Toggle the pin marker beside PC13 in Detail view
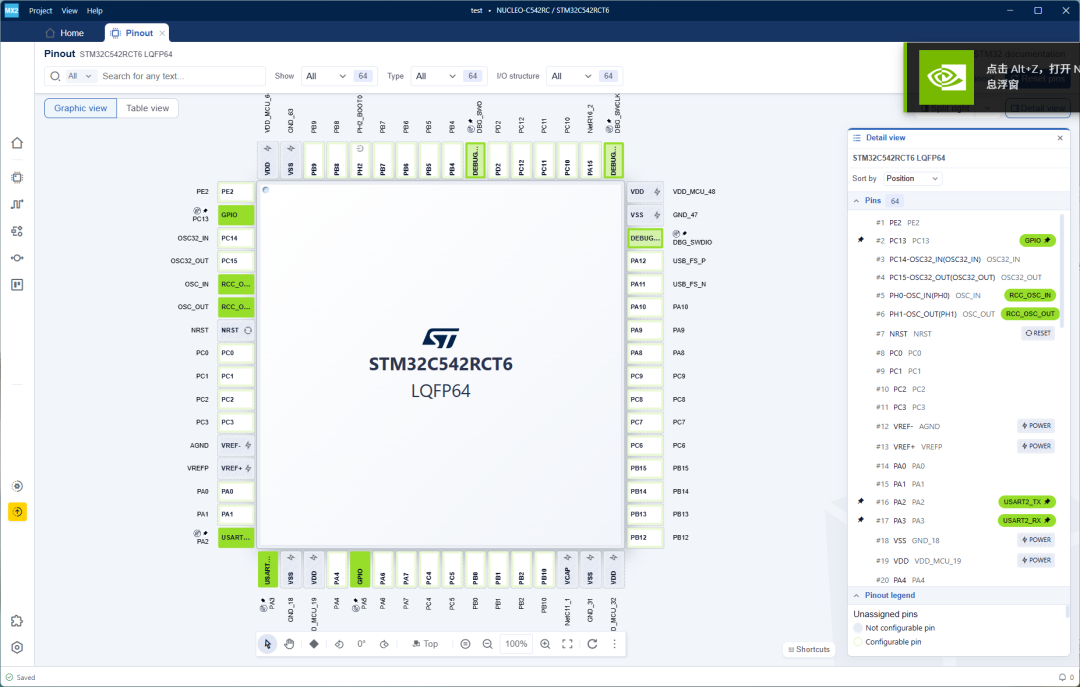This screenshot has width=1080, height=687. [861, 240]
